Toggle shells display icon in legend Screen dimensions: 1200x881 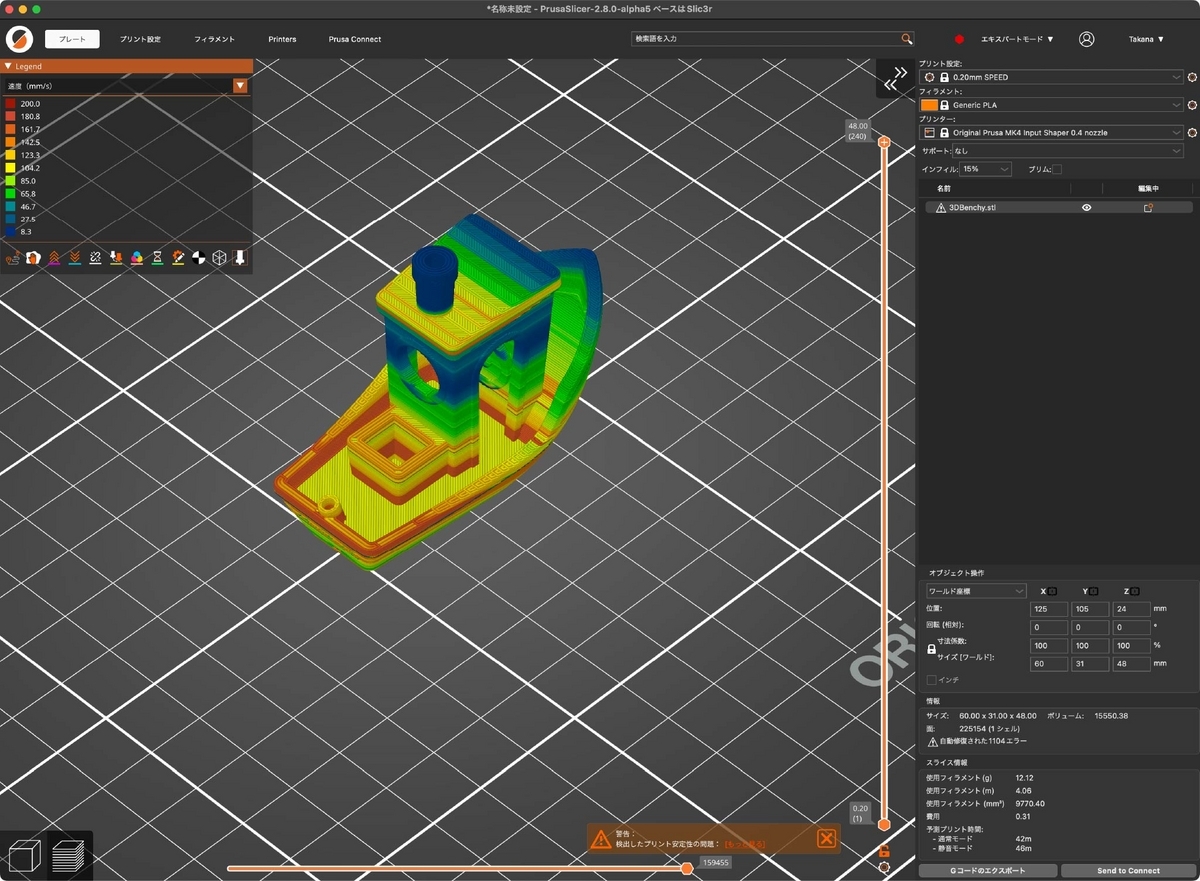(x=219, y=258)
